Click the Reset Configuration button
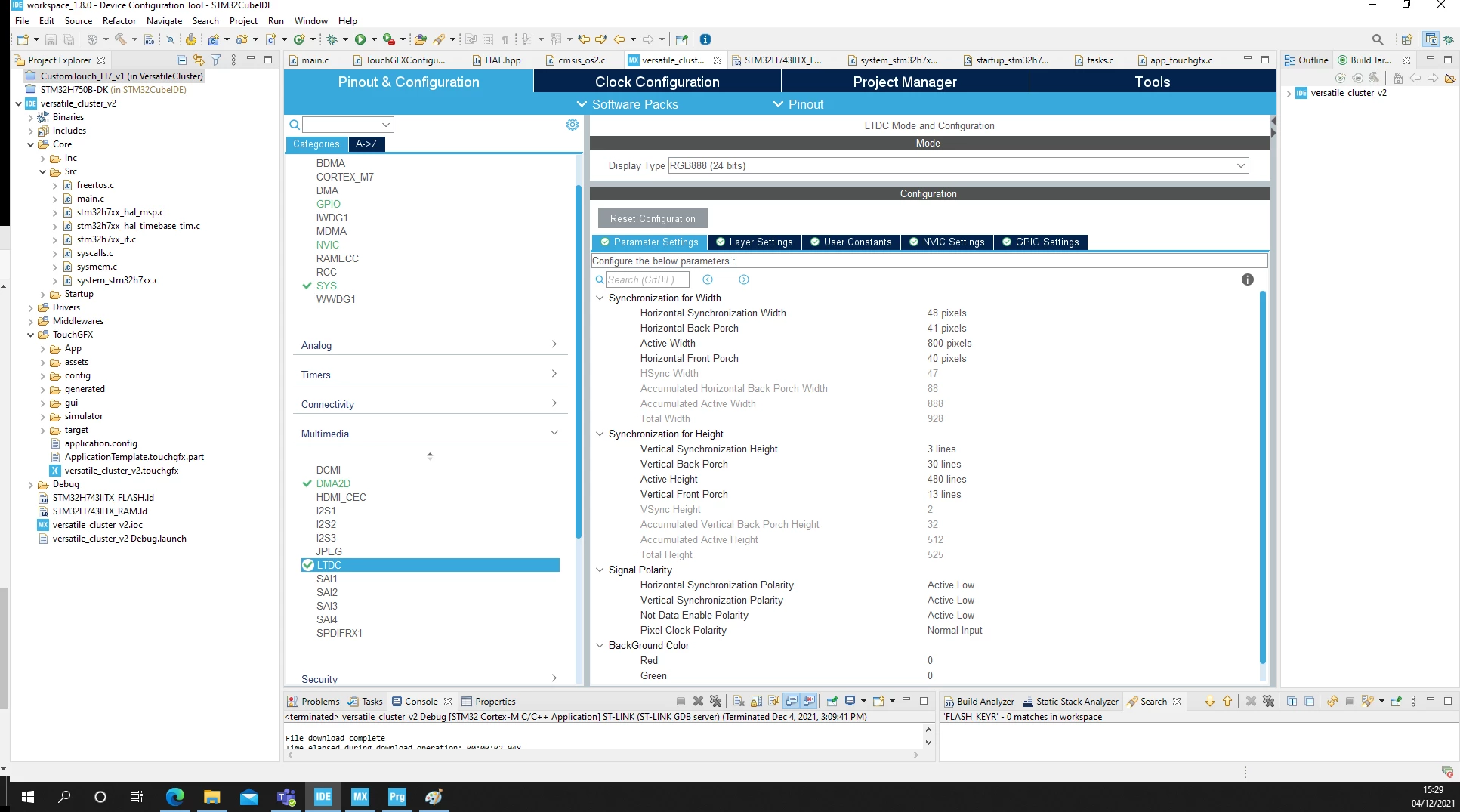Viewport: 1460px width, 812px height. [x=653, y=218]
